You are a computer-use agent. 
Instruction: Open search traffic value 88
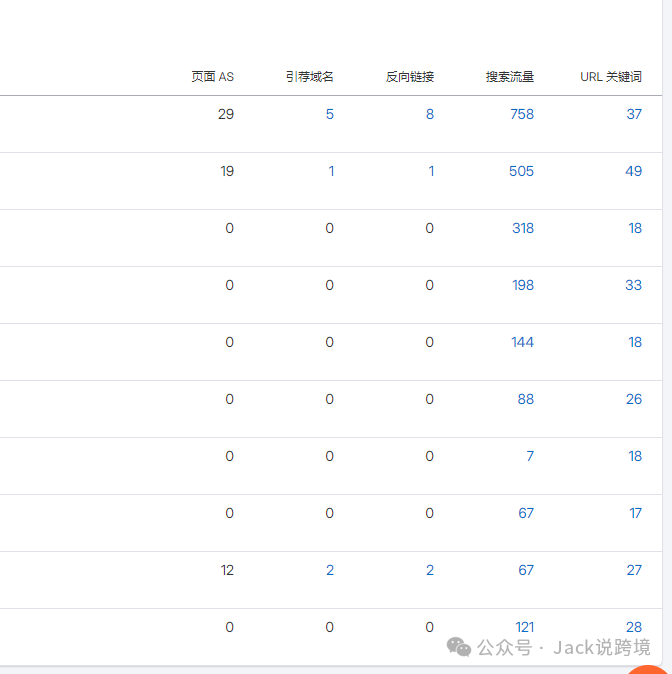(x=526, y=399)
